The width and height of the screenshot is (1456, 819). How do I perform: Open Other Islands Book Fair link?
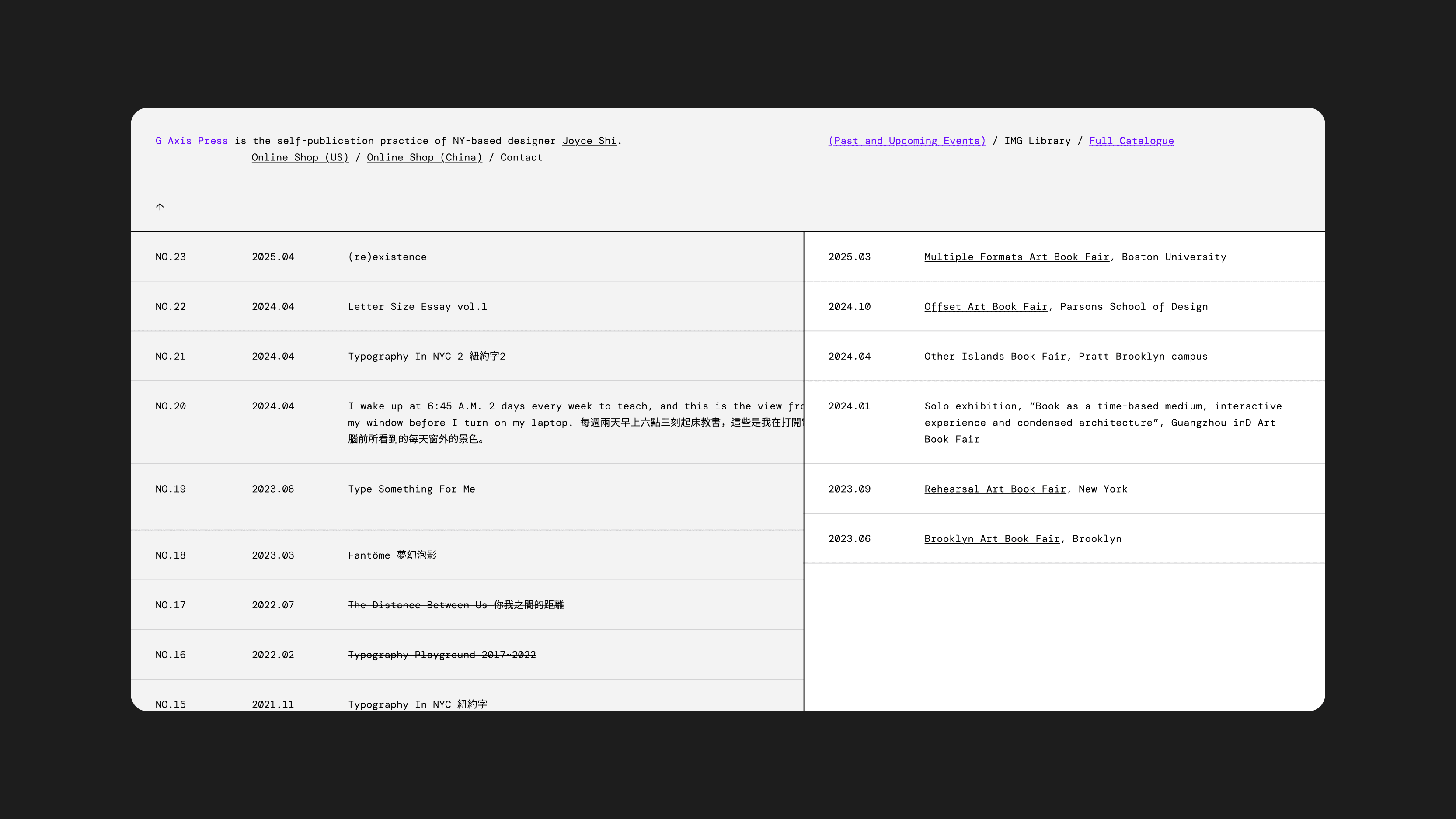point(994,357)
